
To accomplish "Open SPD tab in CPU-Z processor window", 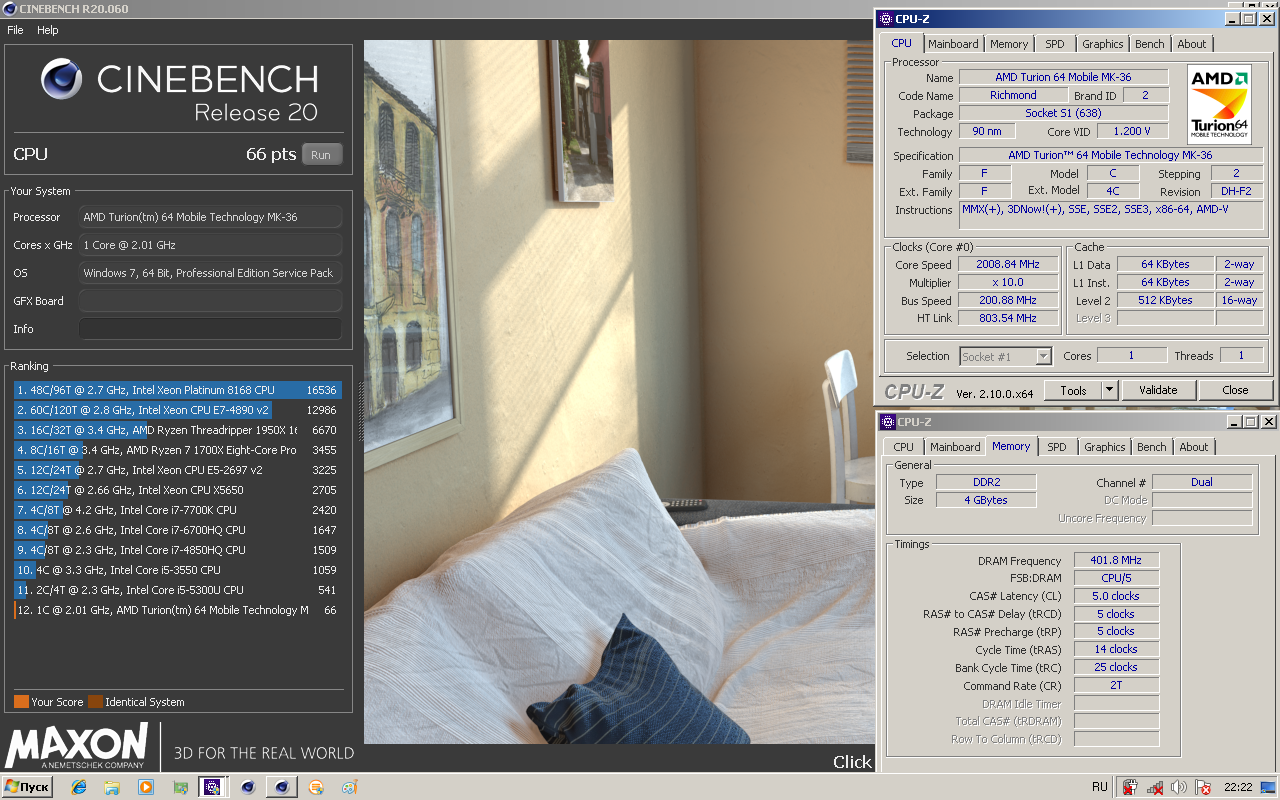I will click(1055, 44).
